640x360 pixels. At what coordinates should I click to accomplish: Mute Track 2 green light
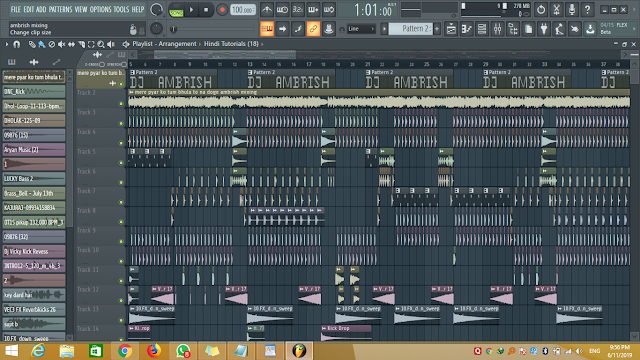pyautogui.click(x=121, y=104)
